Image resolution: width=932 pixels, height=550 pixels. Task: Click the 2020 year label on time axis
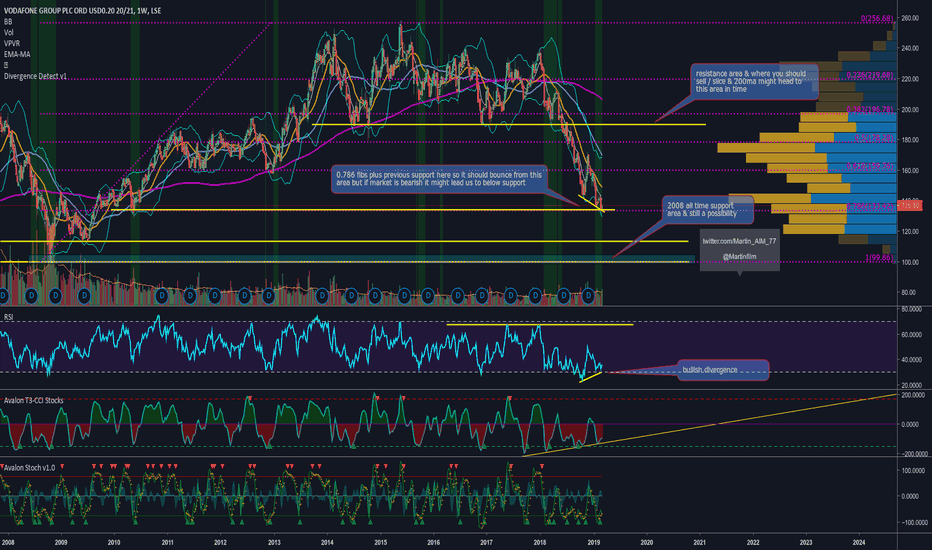[x=646, y=542]
